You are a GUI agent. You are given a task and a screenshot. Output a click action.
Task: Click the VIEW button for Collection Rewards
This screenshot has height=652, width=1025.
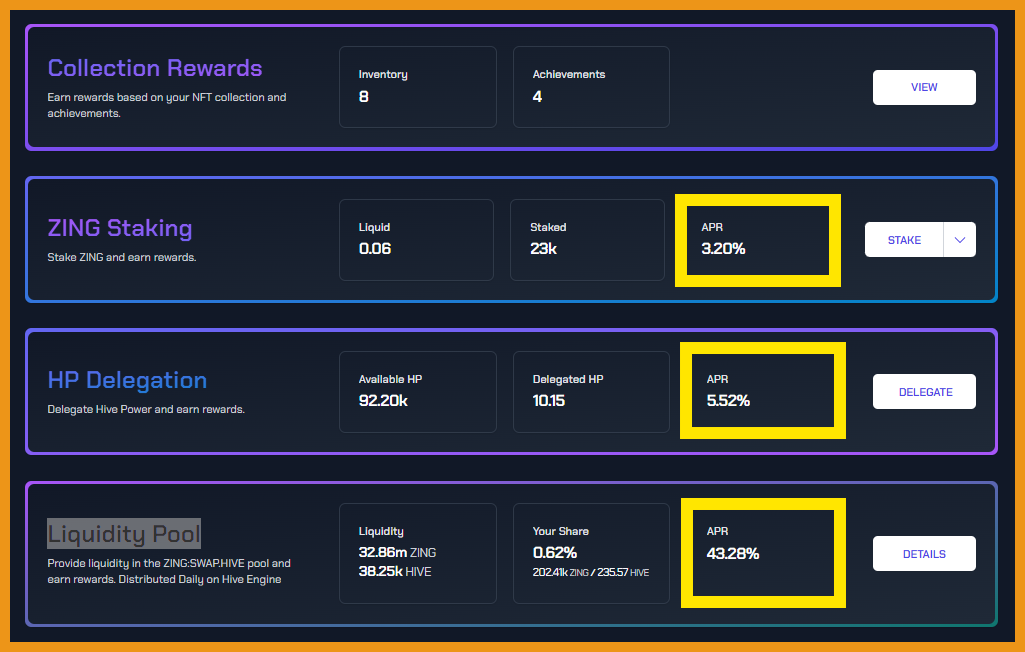924,87
